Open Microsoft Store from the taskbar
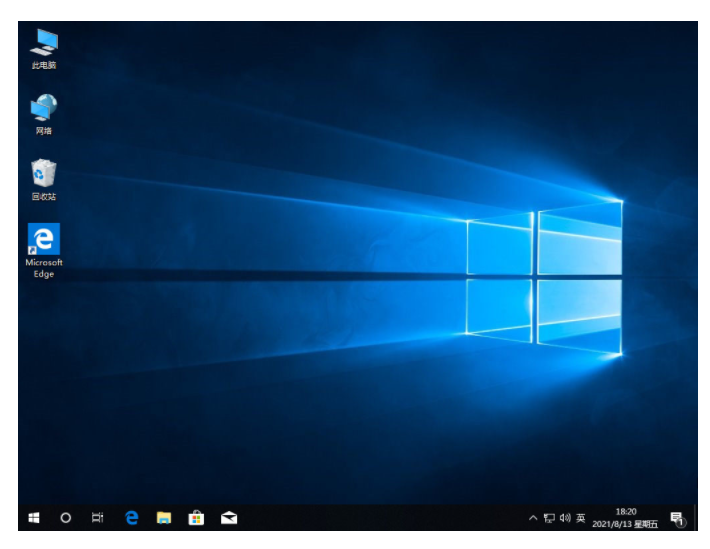This screenshot has height=549, width=710. click(x=196, y=517)
